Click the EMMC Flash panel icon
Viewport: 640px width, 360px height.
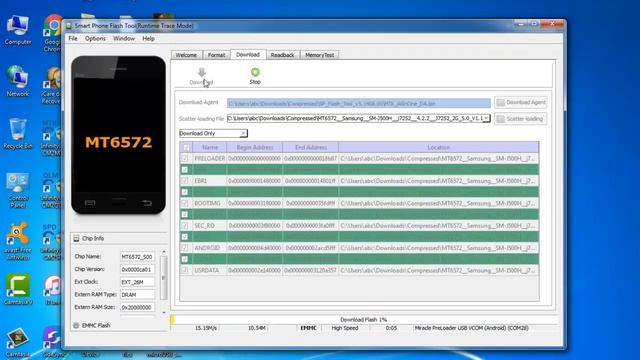click(76, 325)
